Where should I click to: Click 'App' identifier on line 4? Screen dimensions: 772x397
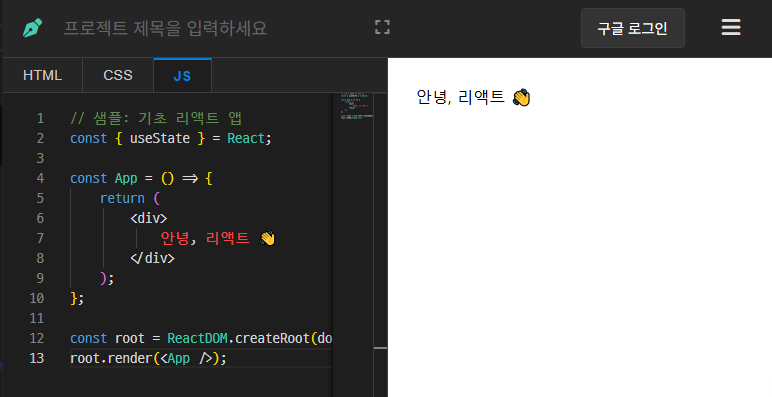(126, 178)
